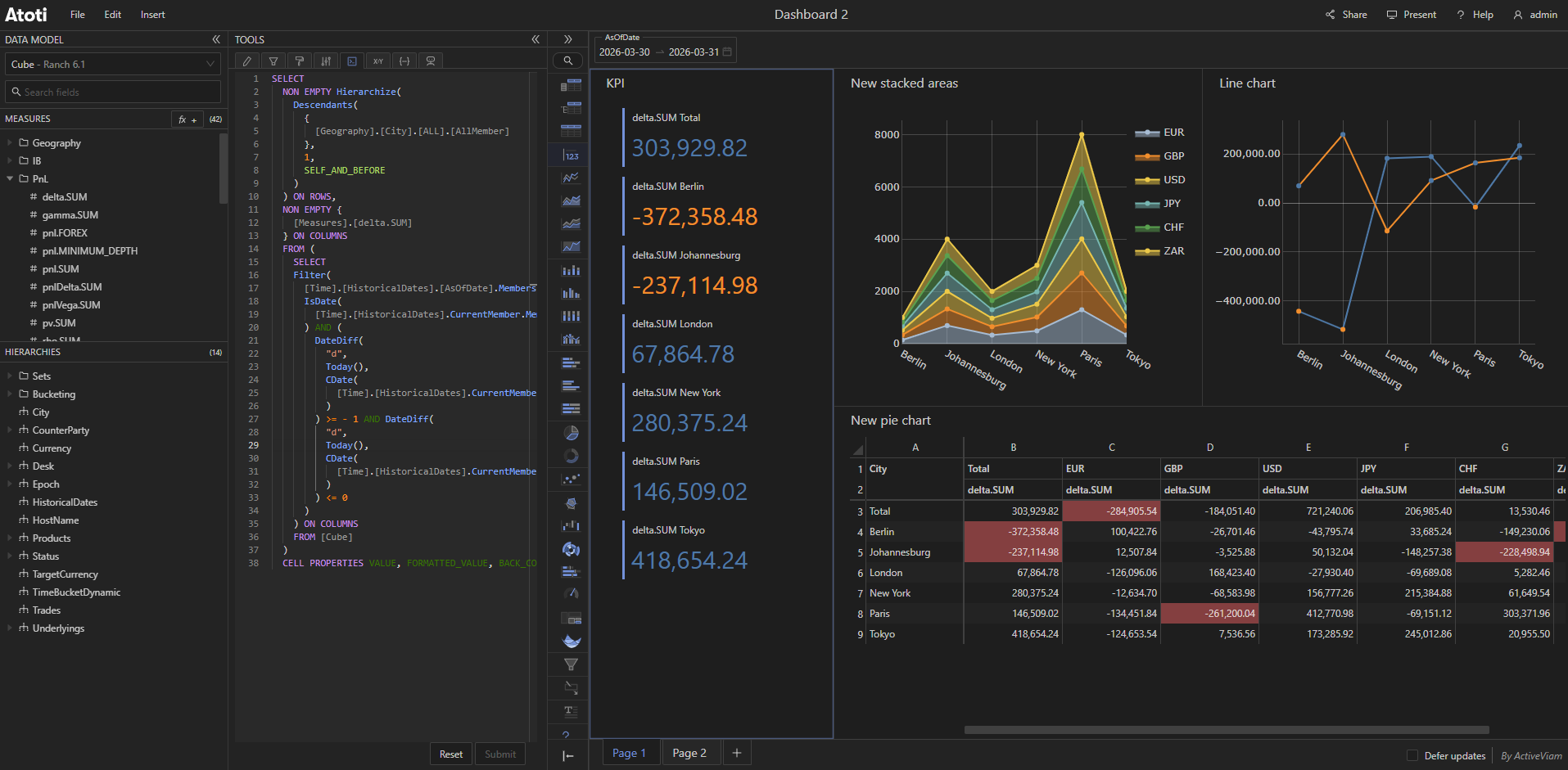Screen dimensions: 1568x770
Task: Open the Cube - Ranch 6.1 dropdown
Action: [113, 65]
